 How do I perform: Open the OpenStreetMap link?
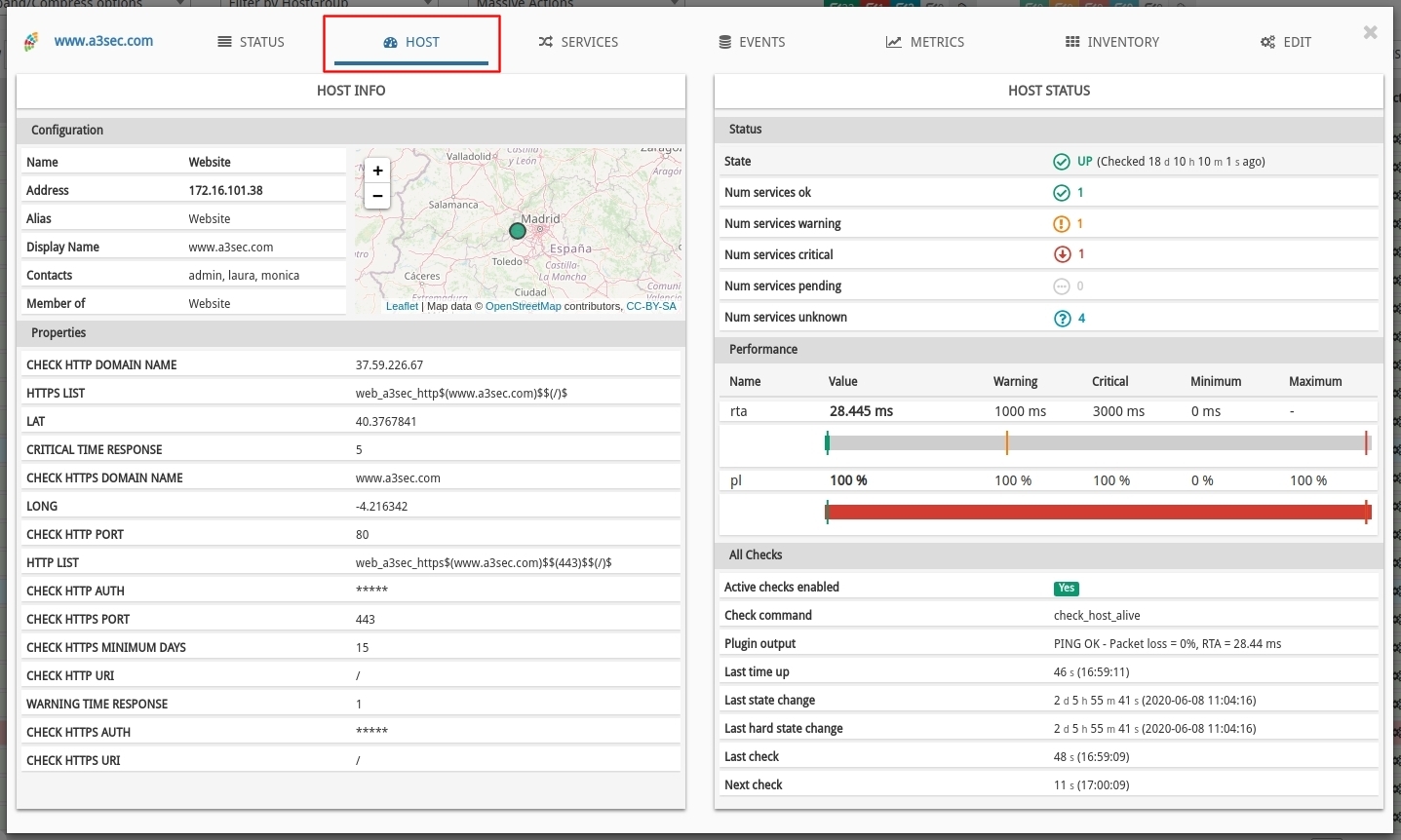524,306
